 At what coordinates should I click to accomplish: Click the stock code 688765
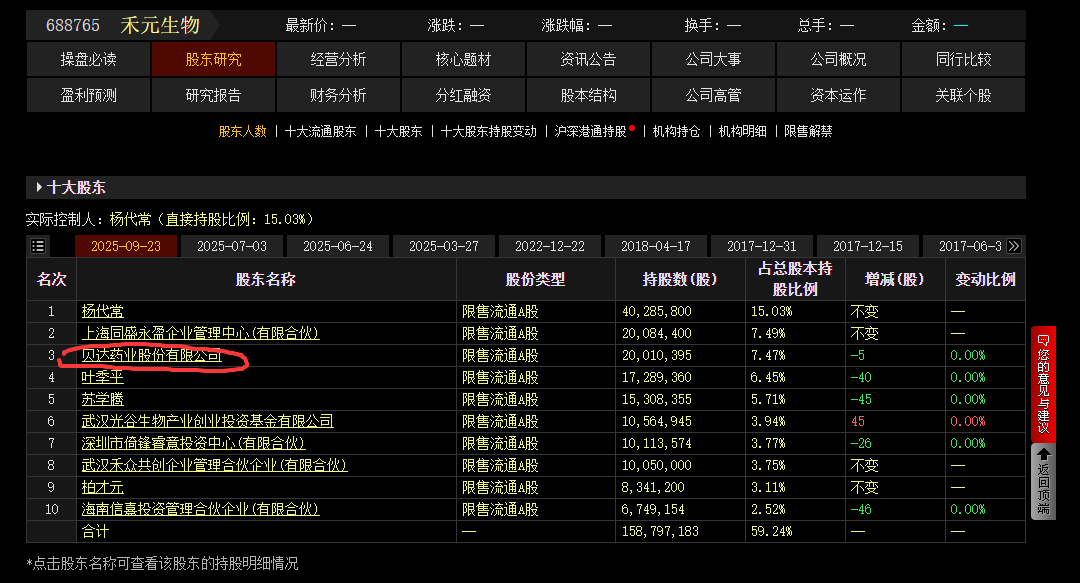coord(73,25)
